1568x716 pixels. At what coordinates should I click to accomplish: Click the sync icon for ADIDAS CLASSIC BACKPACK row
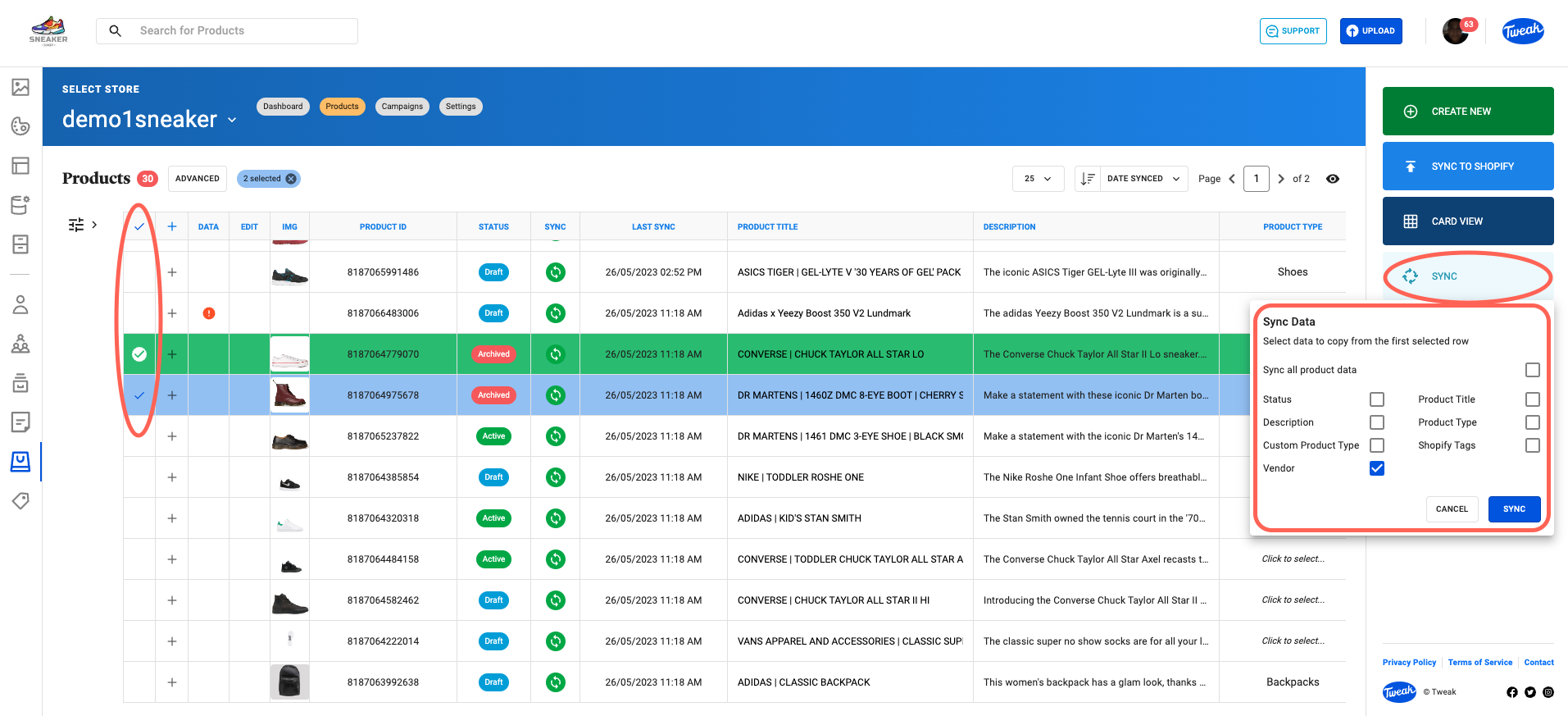tap(556, 682)
